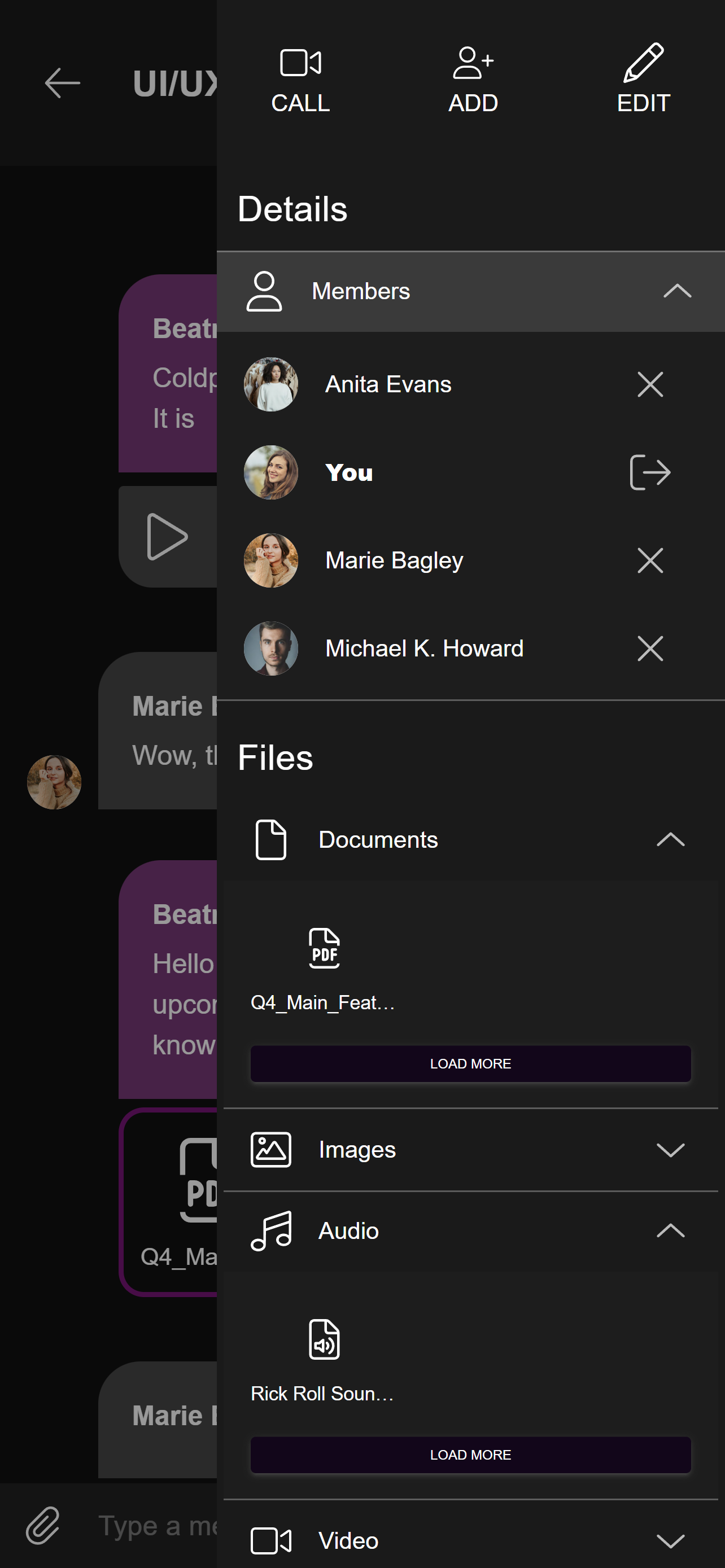Viewport: 725px width, 1568px height.
Task: Click the Rick Roll Soun… file name
Action: click(322, 1394)
